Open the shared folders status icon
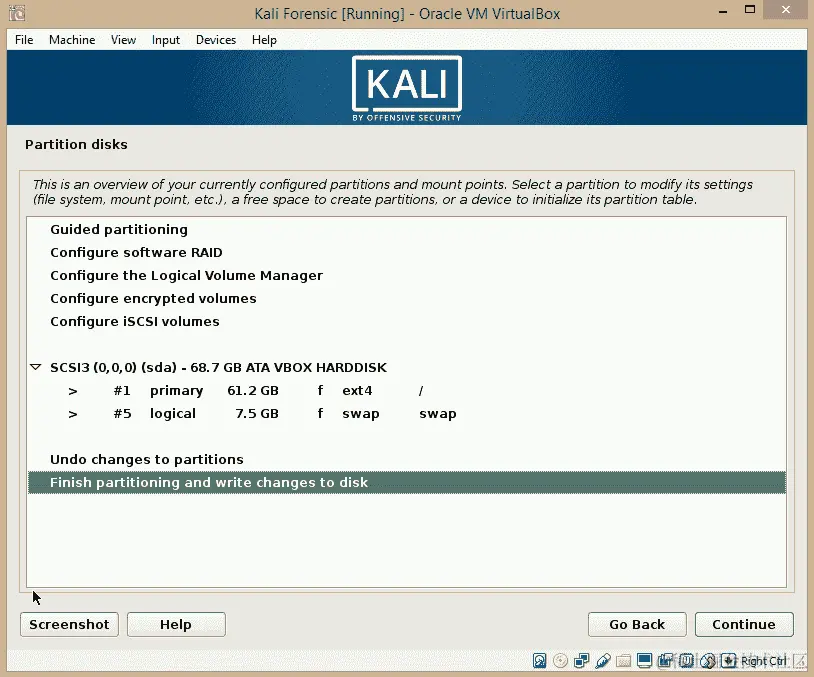Image resolution: width=814 pixels, height=677 pixels. click(623, 661)
